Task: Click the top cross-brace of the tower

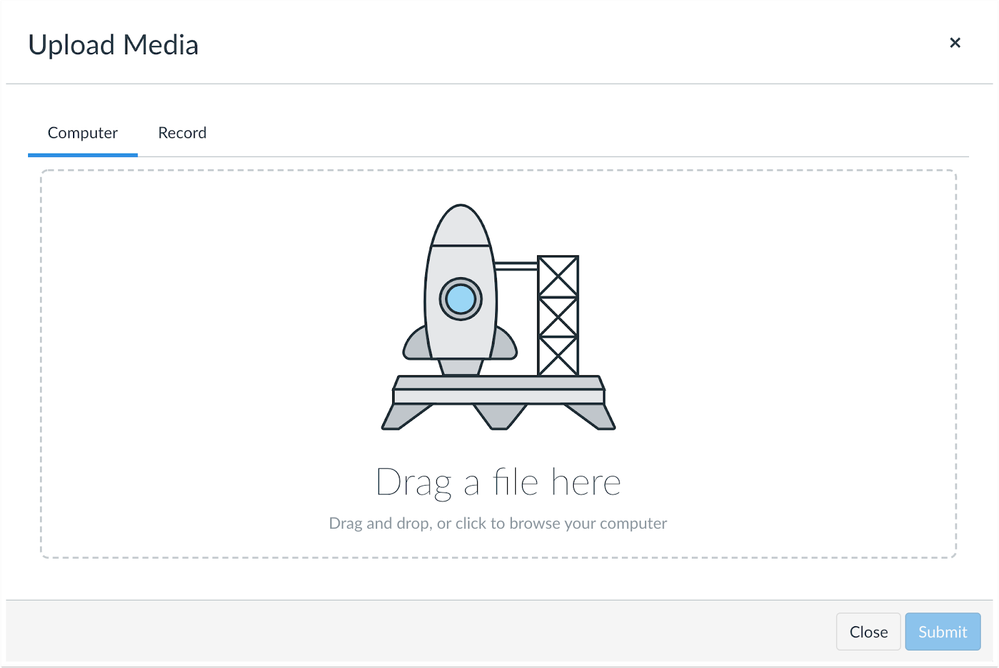Action: 557,276
